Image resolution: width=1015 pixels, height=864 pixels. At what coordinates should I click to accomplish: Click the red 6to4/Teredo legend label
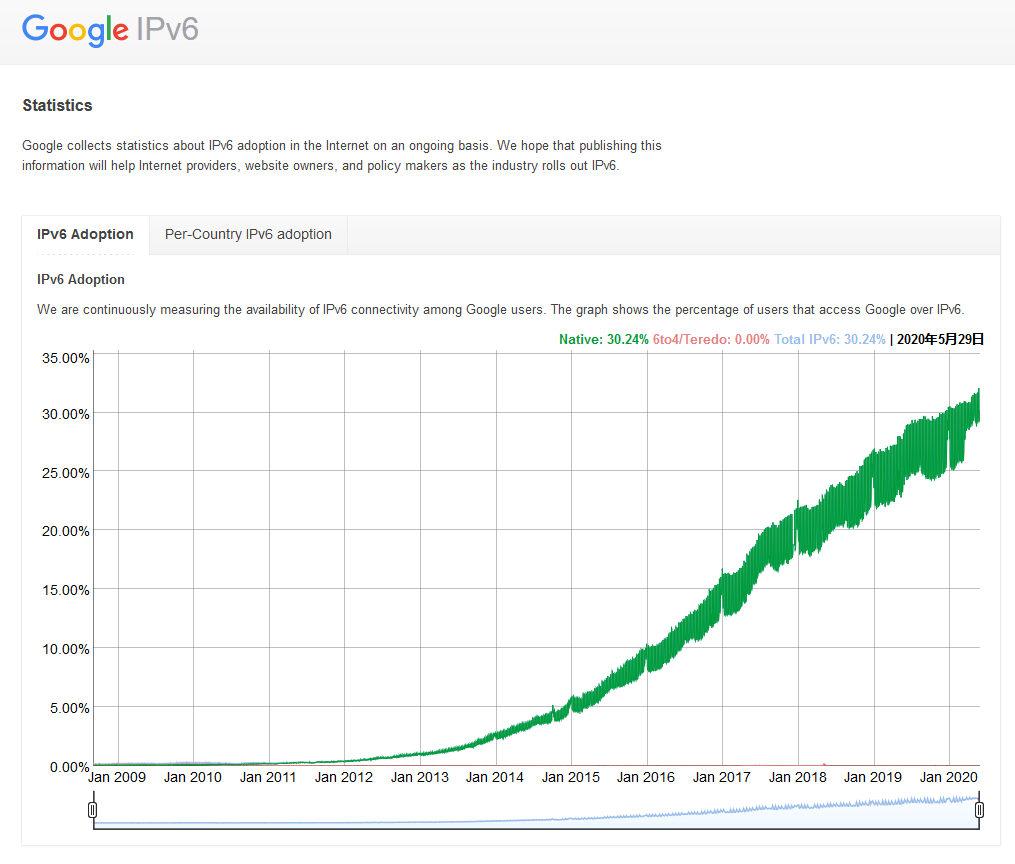click(711, 340)
